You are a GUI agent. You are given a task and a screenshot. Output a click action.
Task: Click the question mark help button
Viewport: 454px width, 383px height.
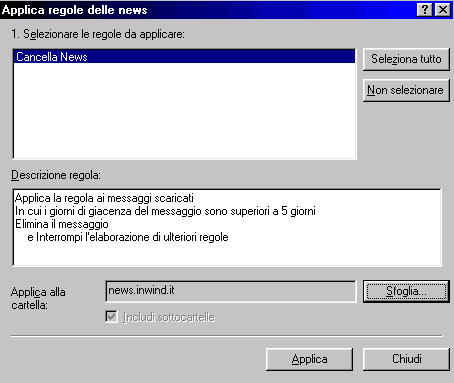[x=425, y=10]
